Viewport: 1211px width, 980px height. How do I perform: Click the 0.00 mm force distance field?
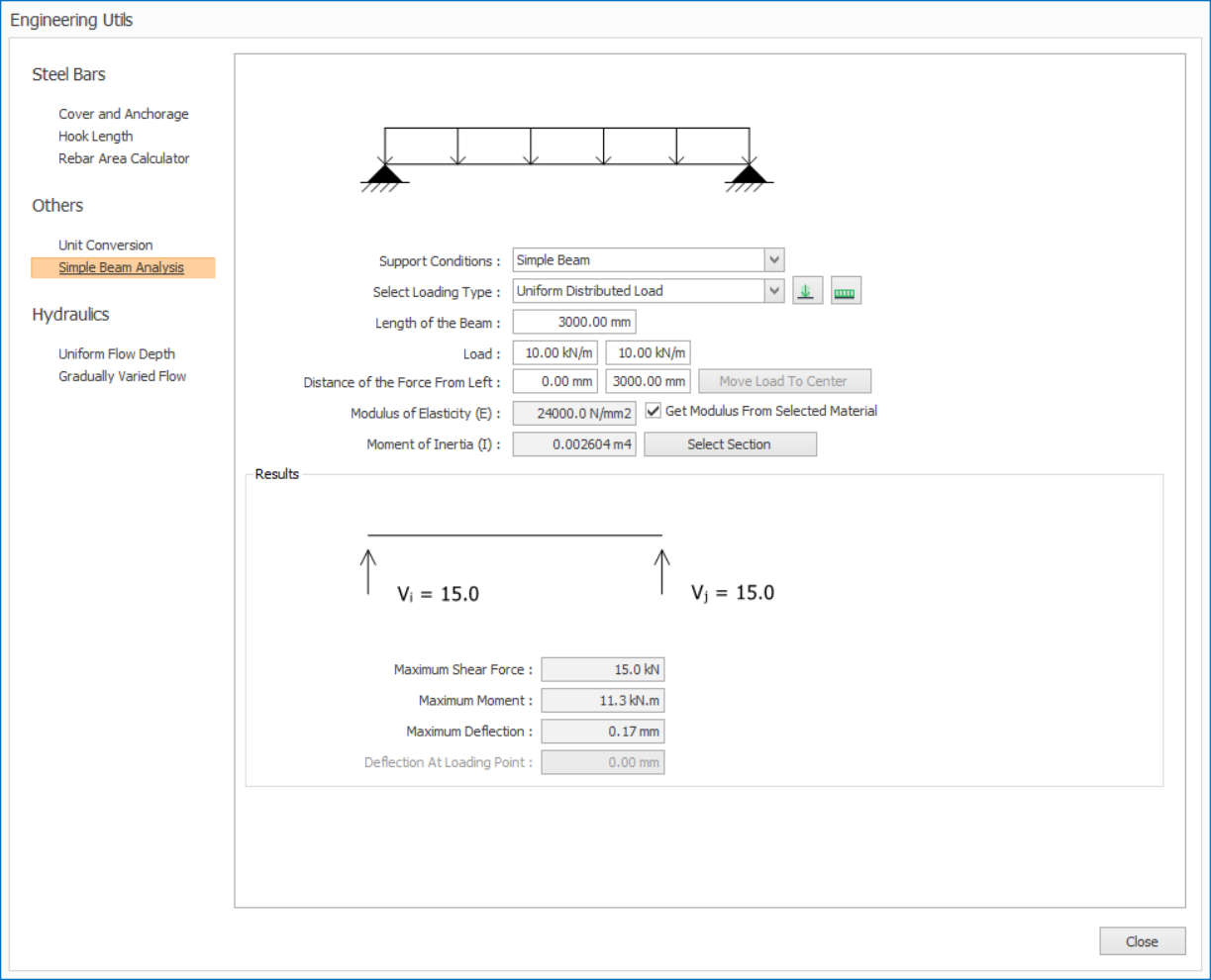click(555, 381)
